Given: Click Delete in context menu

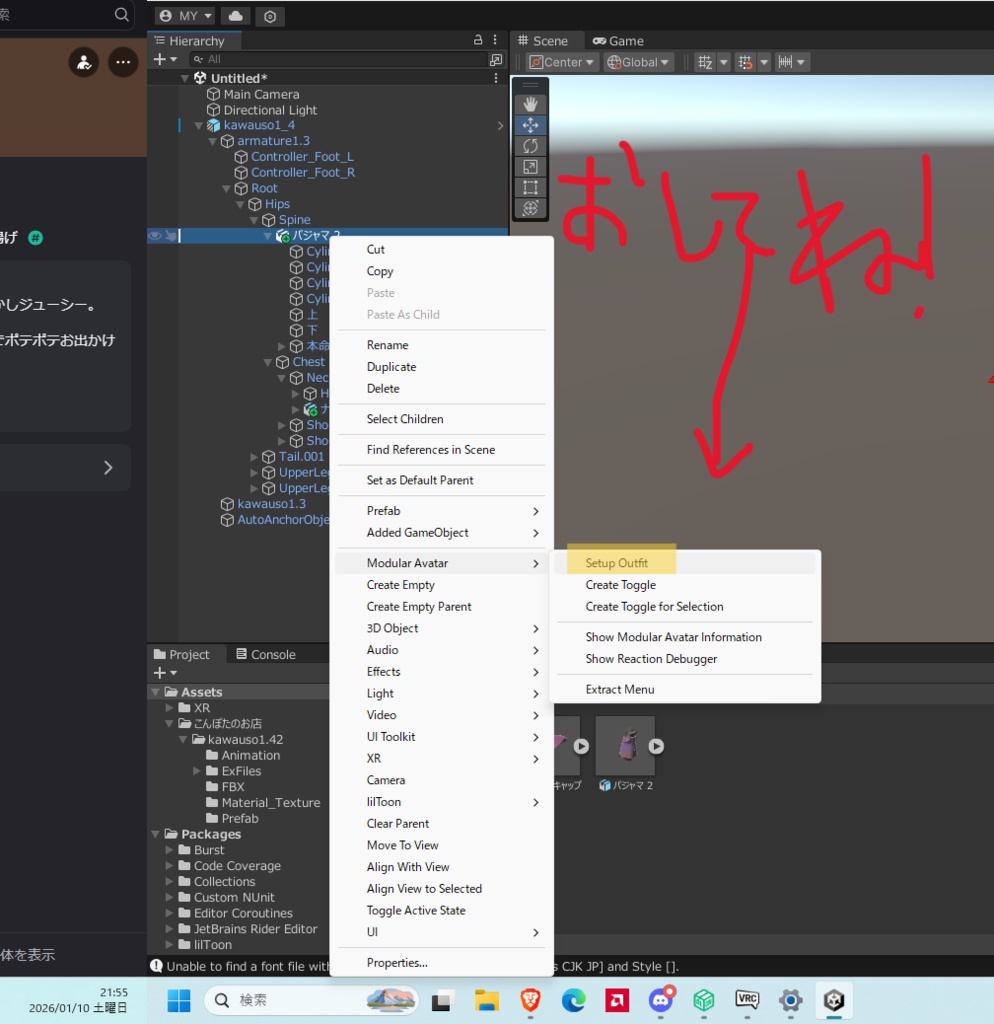Looking at the screenshot, I should pyautogui.click(x=441, y=389).
